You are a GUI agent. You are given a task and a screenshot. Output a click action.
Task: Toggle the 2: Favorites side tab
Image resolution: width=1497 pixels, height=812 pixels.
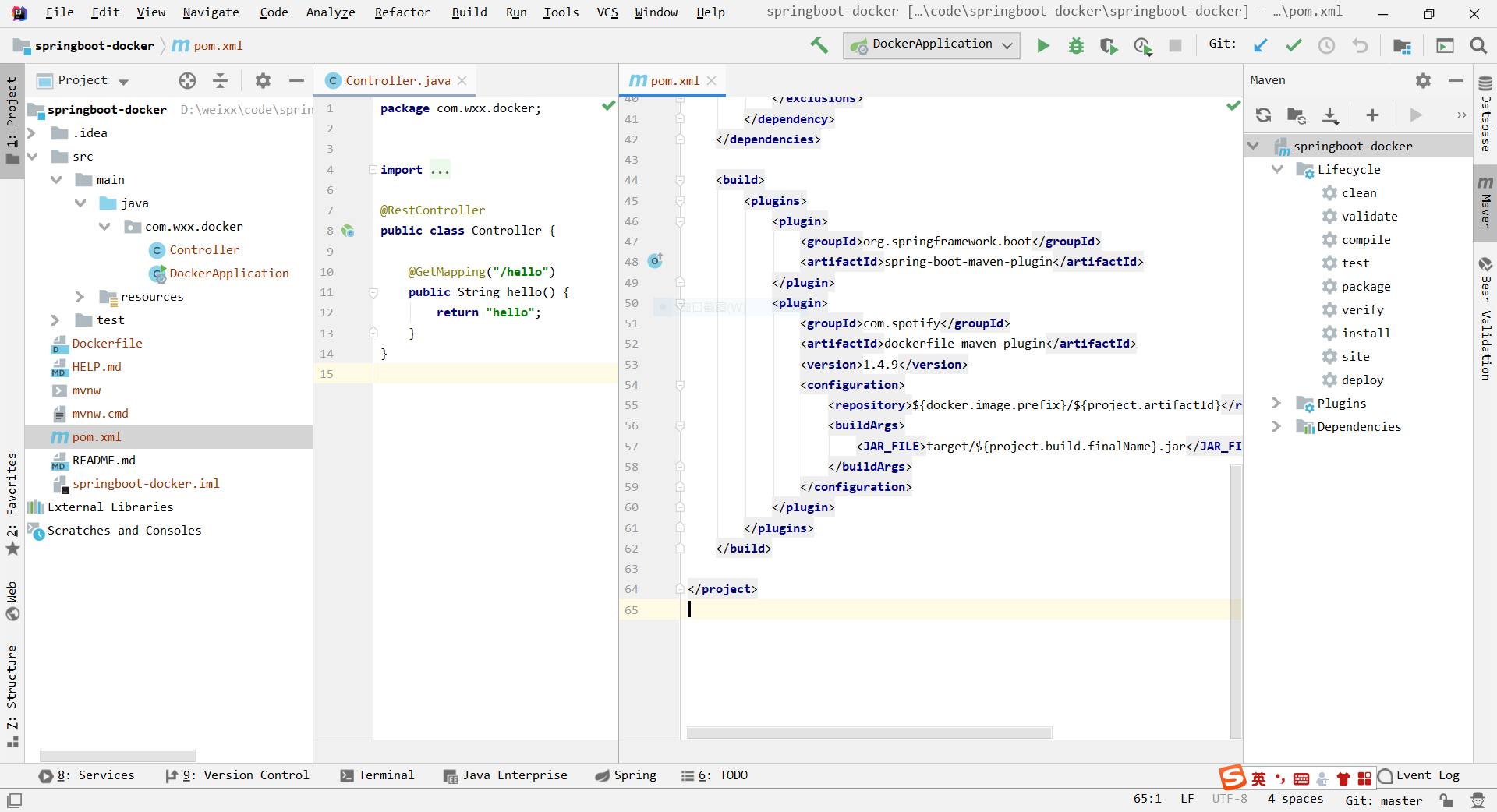12,503
